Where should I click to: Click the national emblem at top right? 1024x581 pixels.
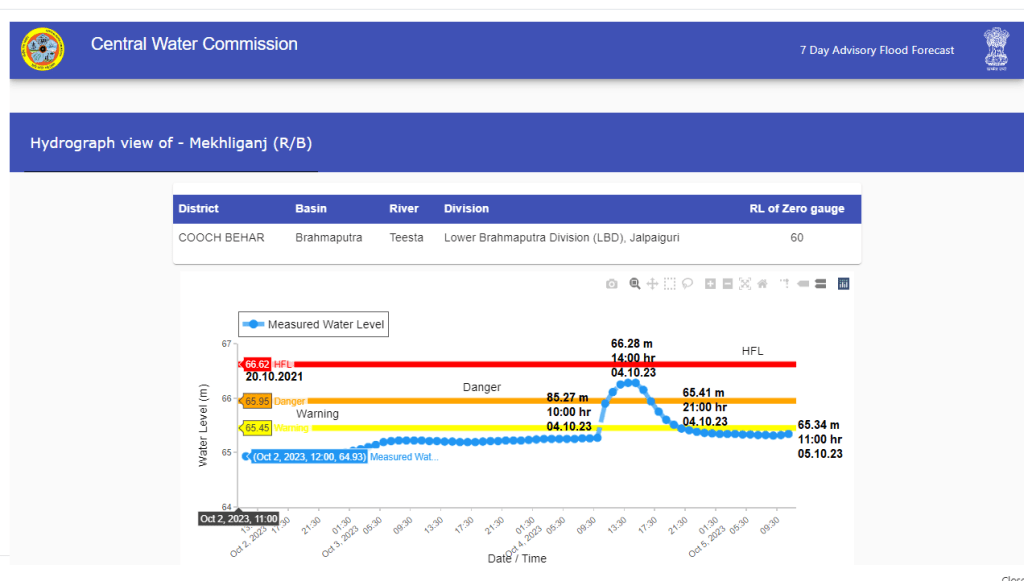995,49
